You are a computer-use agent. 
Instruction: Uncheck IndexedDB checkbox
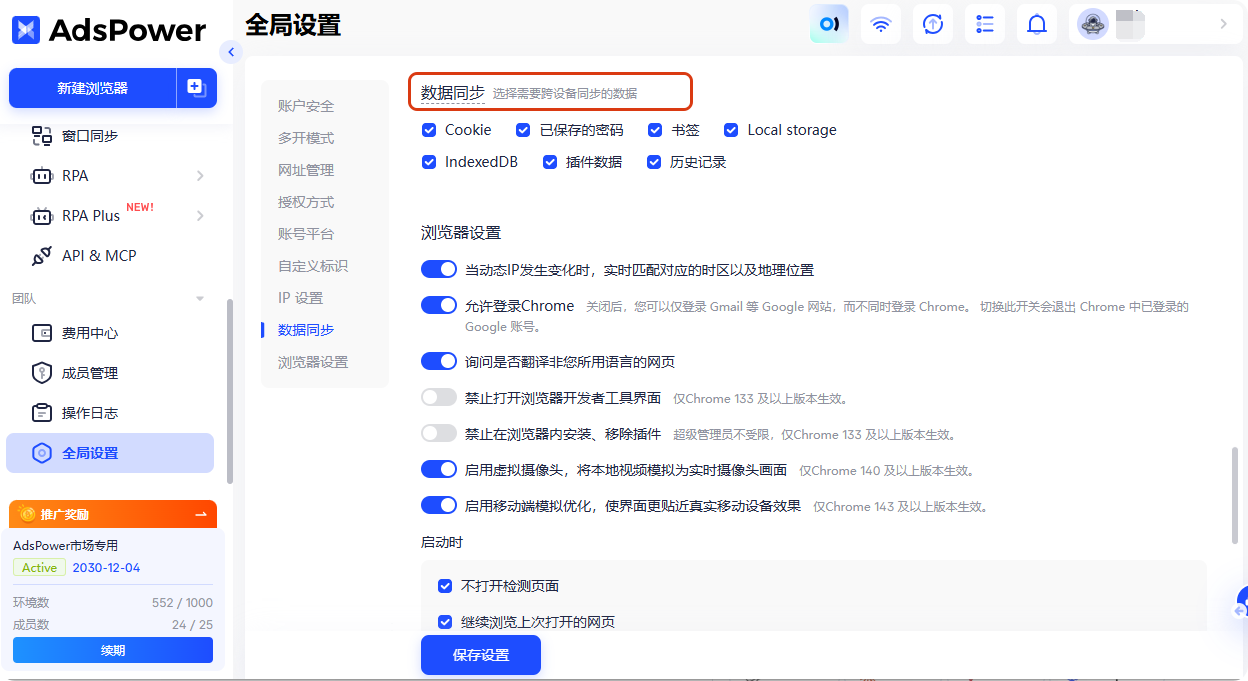click(429, 162)
